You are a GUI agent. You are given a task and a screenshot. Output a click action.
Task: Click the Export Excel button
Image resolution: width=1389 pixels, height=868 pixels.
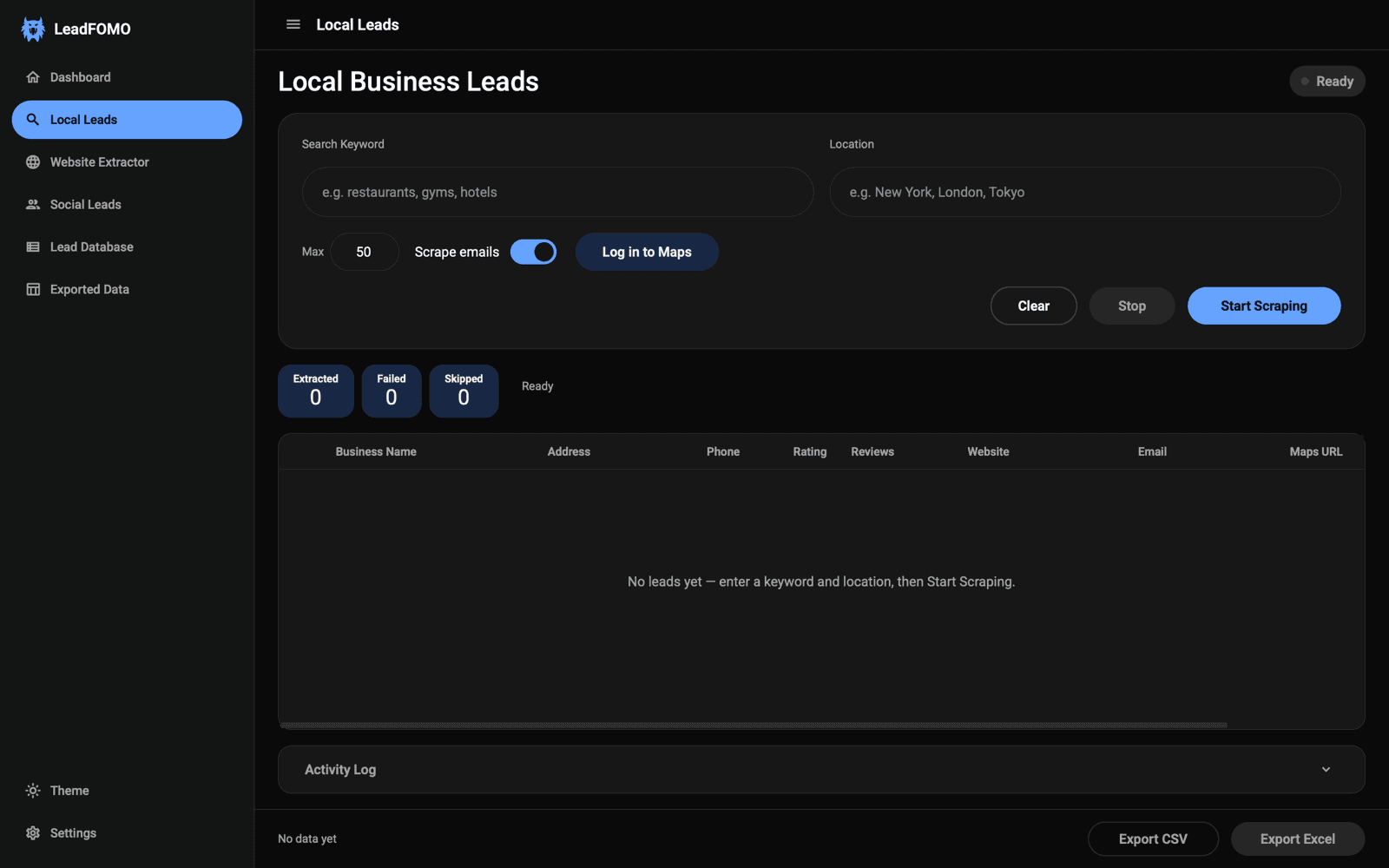coord(1298,839)
